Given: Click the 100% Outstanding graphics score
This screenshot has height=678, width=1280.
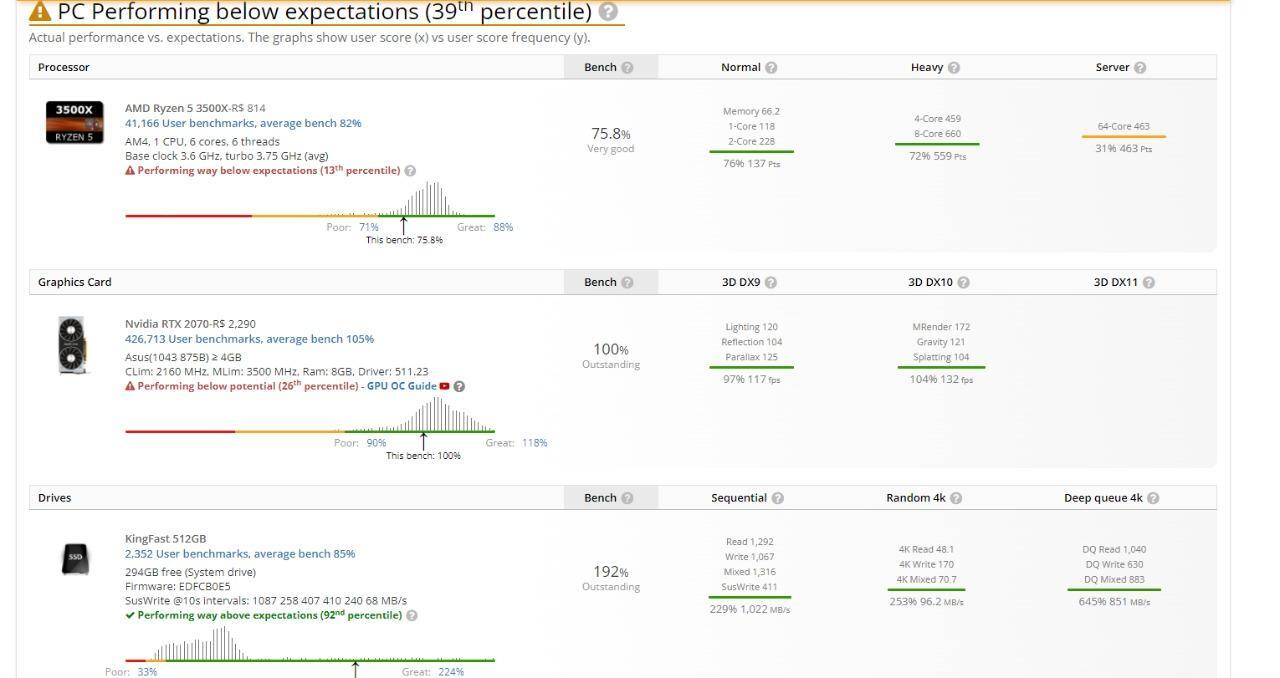Looking at the screenshot, I should tap(611, 356).
